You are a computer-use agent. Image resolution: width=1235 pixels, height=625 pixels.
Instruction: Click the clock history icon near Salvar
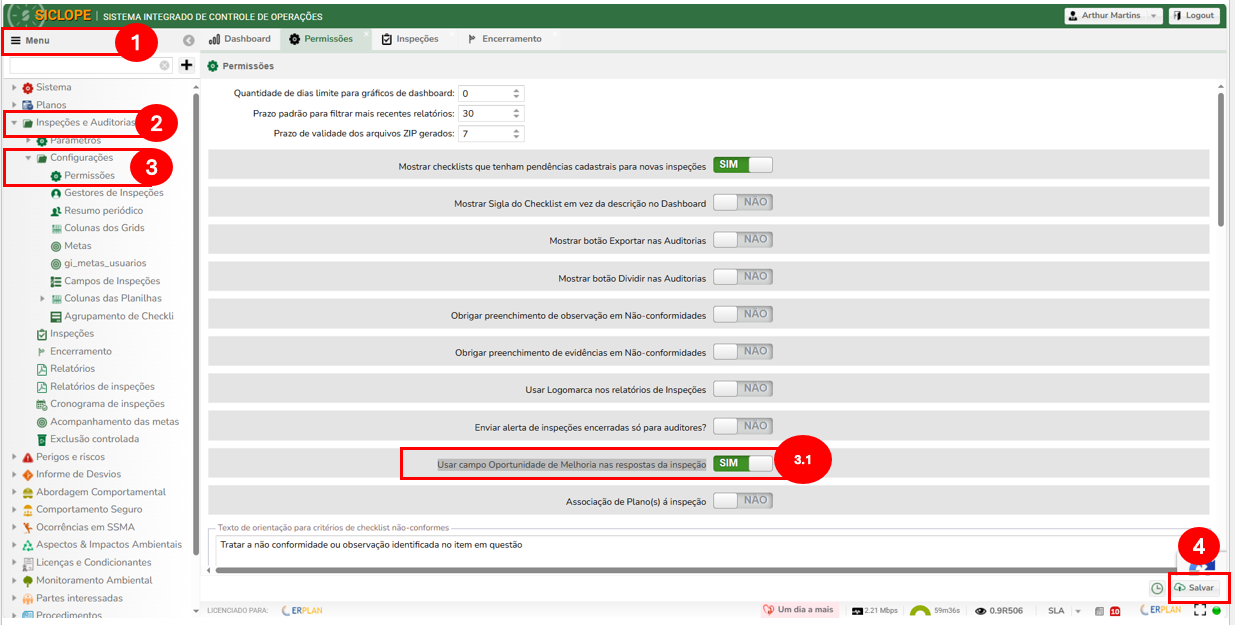click(1157, 588)
